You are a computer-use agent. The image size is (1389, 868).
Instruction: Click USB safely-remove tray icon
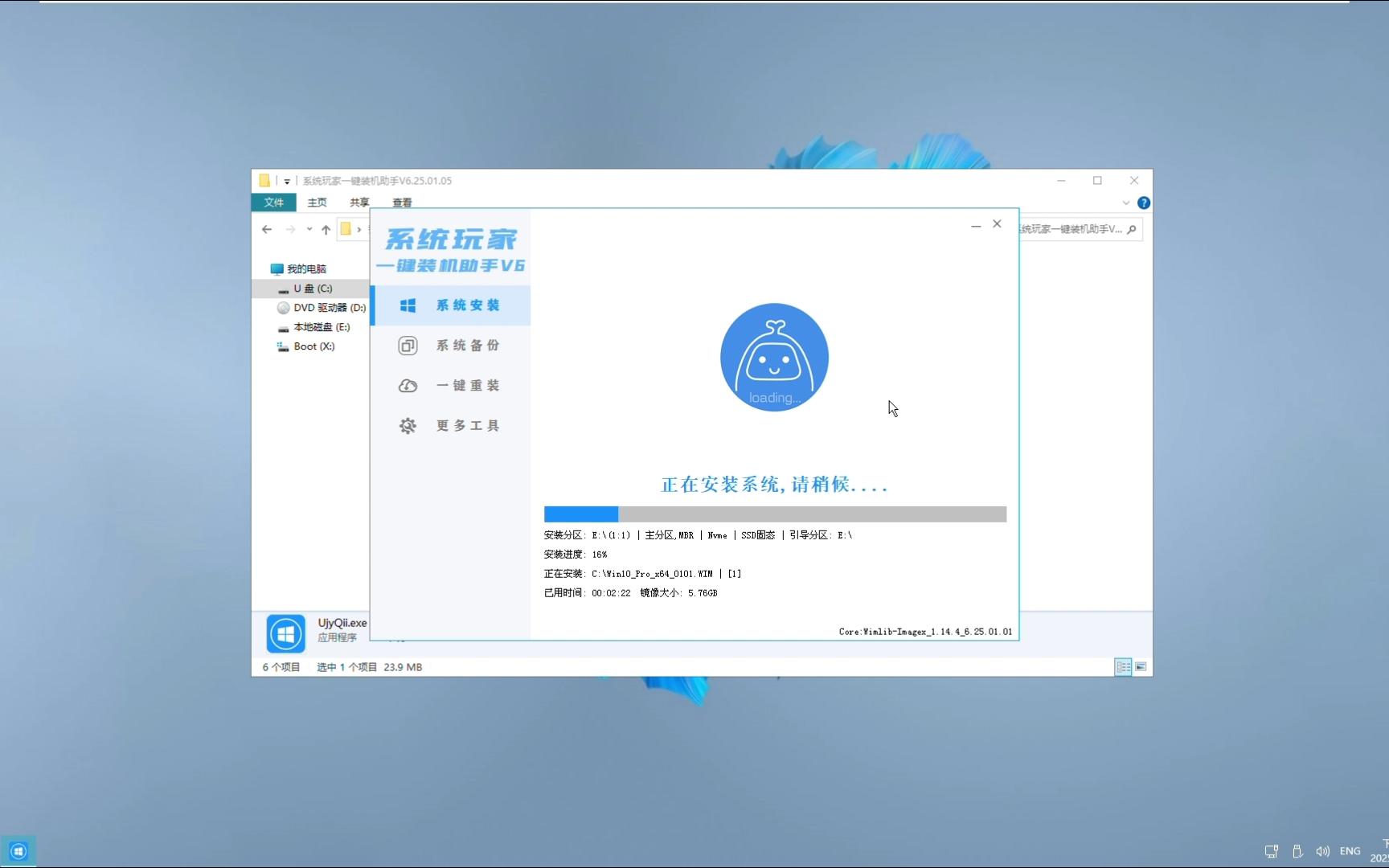[x=1297, y=851]
